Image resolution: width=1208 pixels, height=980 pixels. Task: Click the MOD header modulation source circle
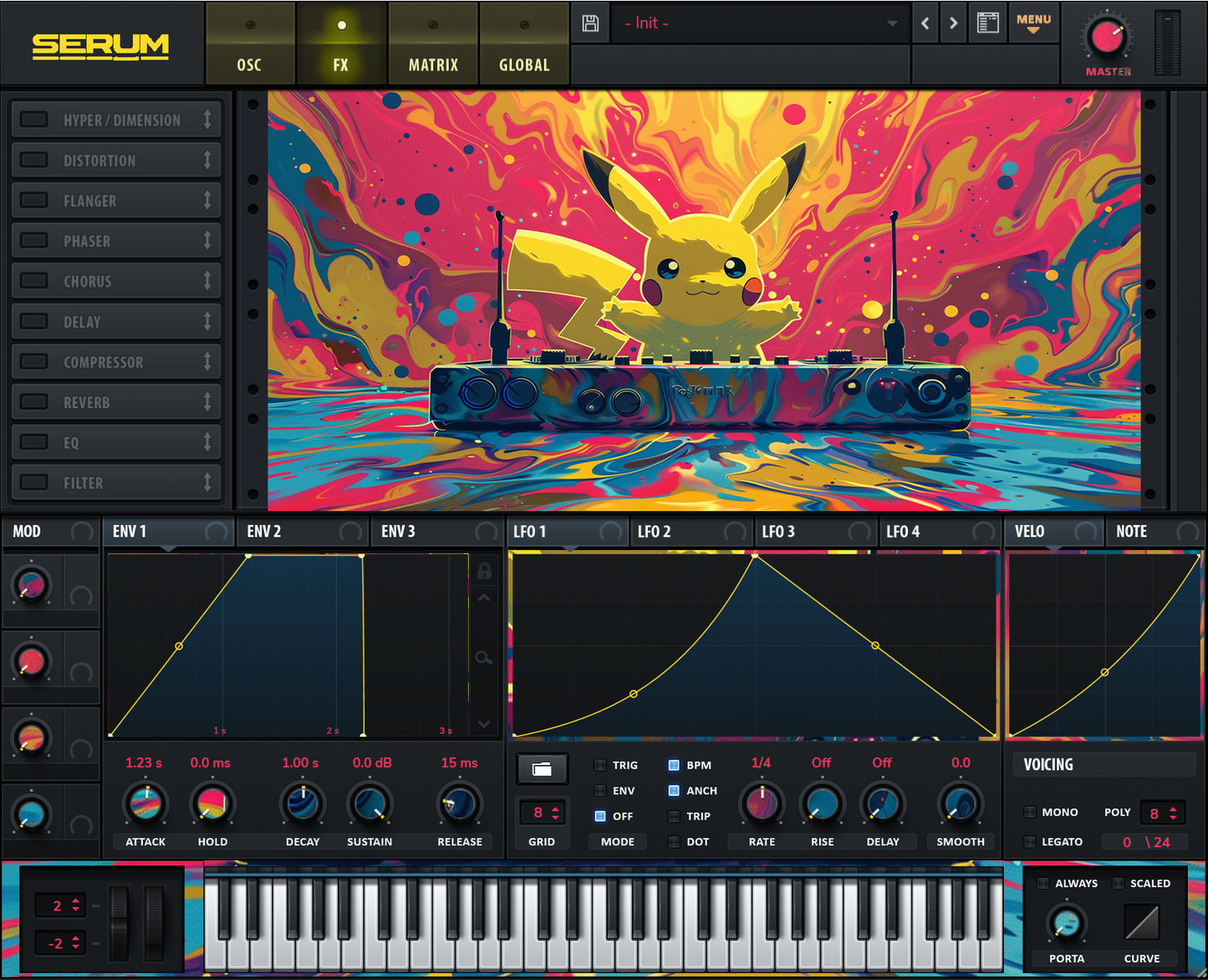tap(81, 532)
